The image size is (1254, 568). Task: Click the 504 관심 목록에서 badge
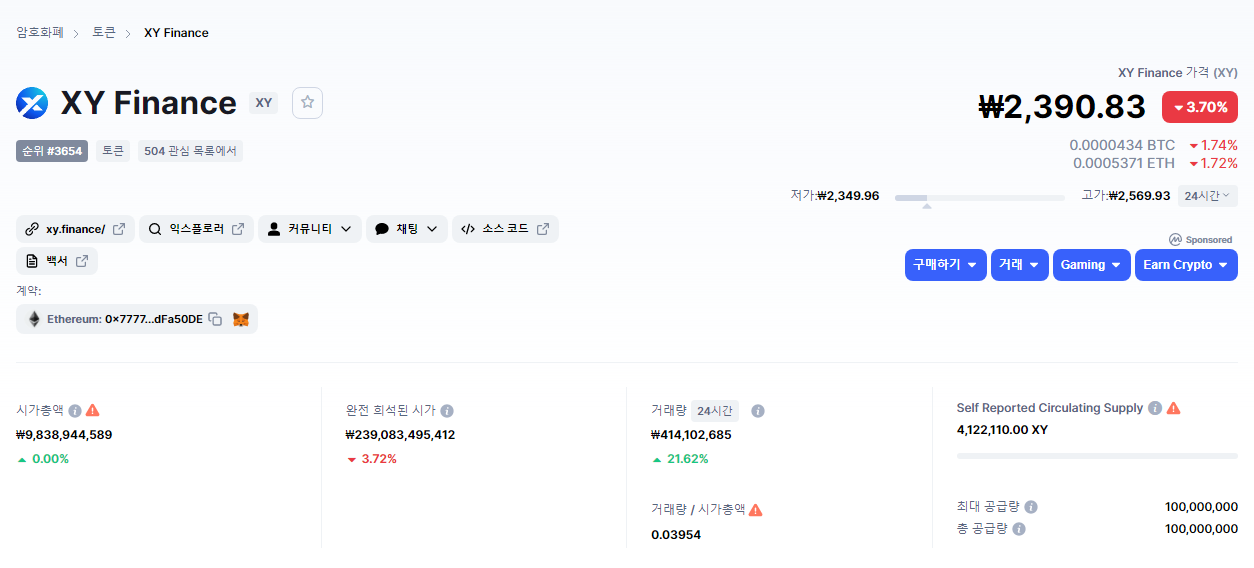190,151
